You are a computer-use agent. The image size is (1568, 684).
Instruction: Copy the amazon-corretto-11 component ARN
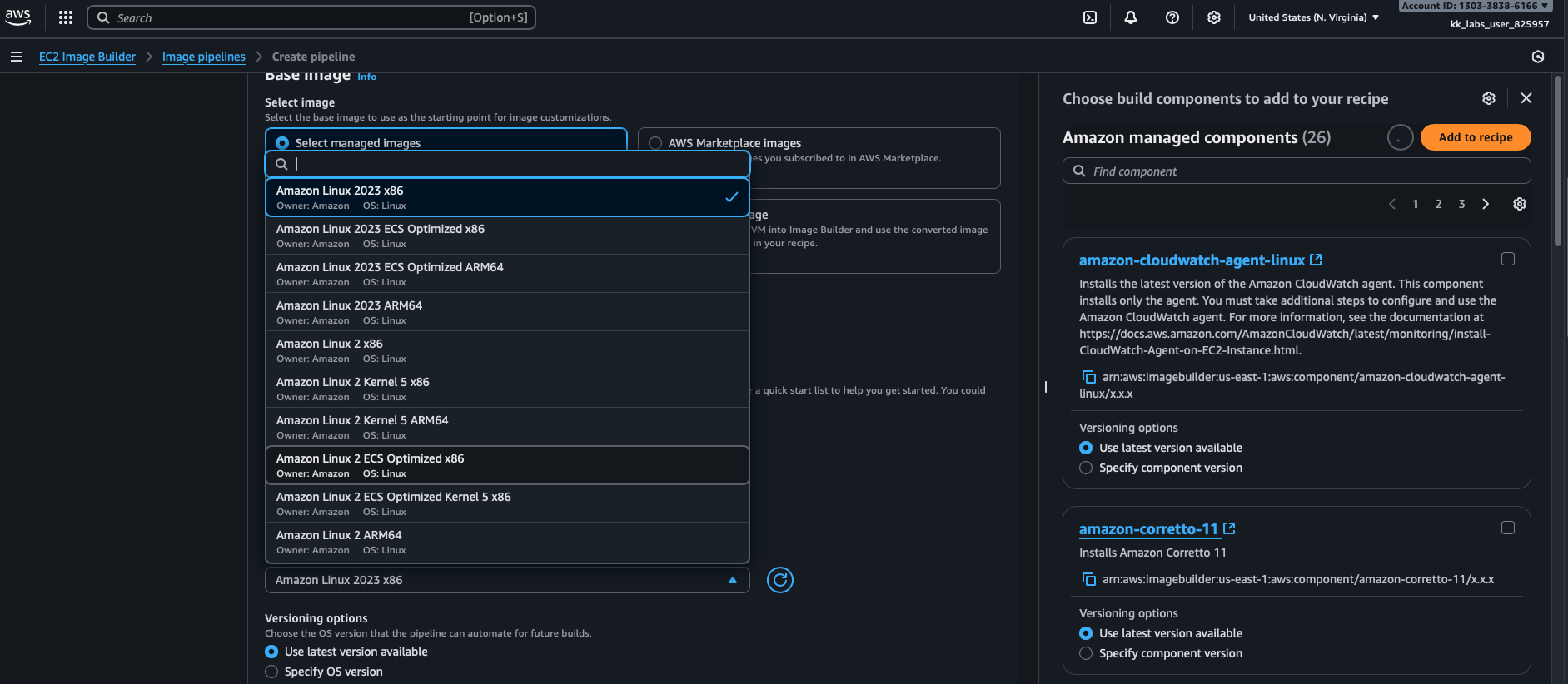pos(1088,579)
